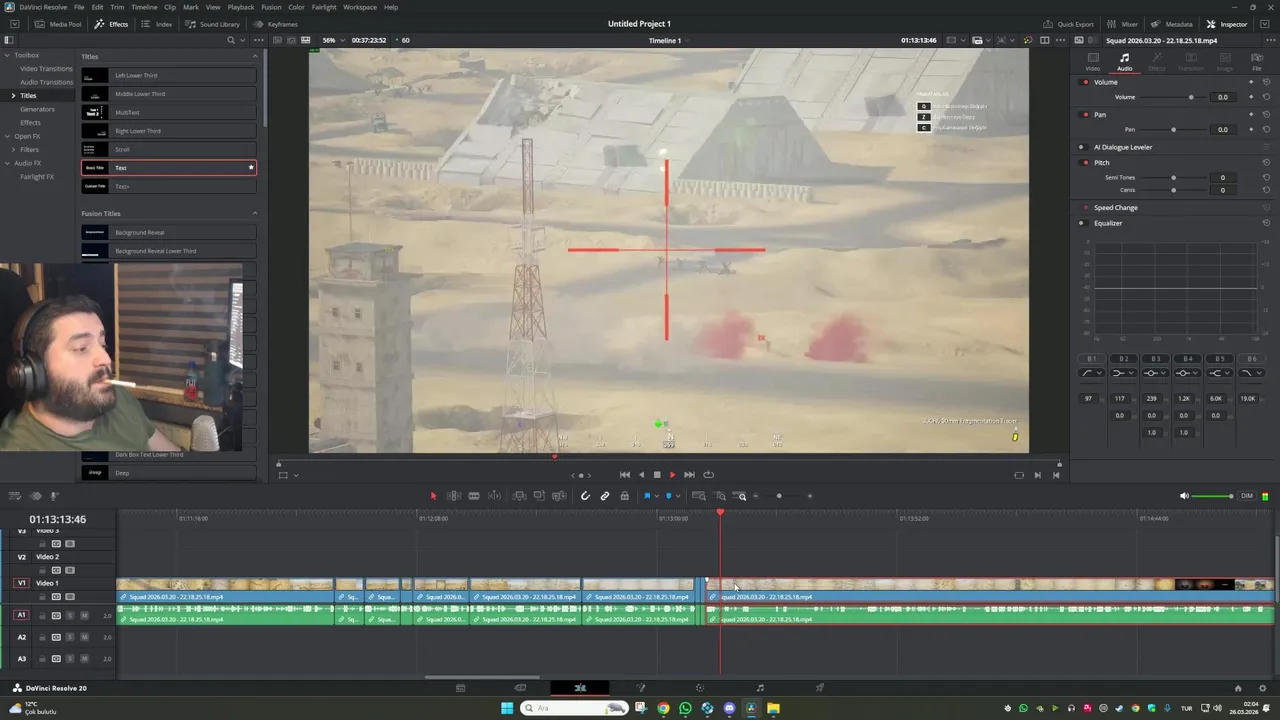Toggle loop playback in viewer

[709, 475]
